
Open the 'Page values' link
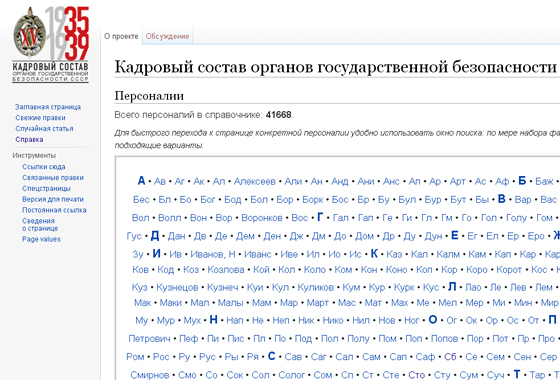pos(41,239)
